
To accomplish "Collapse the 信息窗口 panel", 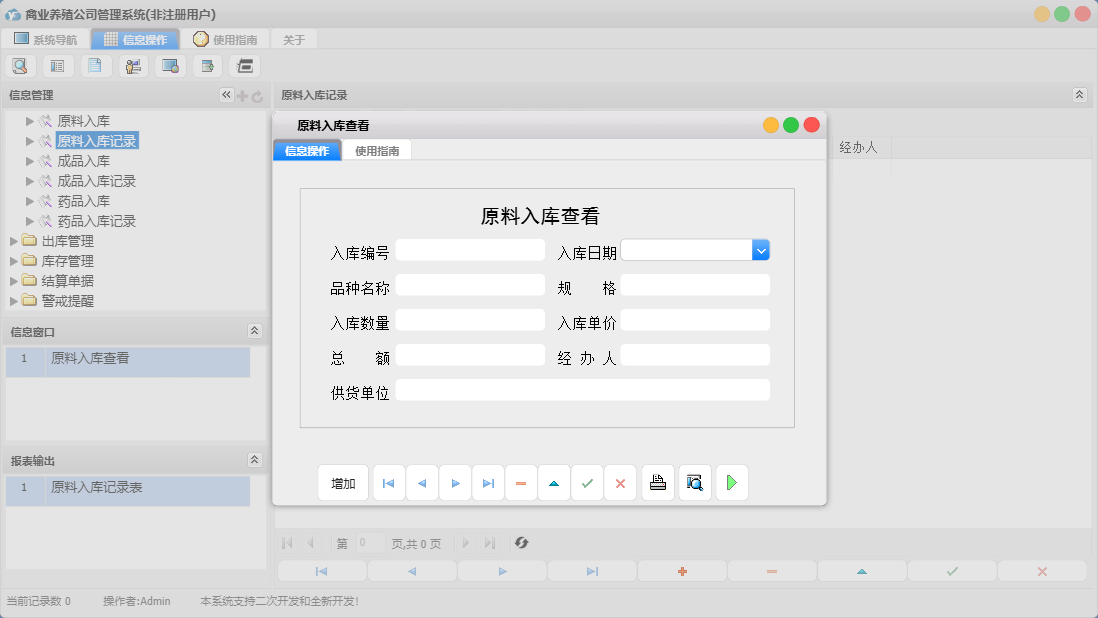I will pos(255,330).
